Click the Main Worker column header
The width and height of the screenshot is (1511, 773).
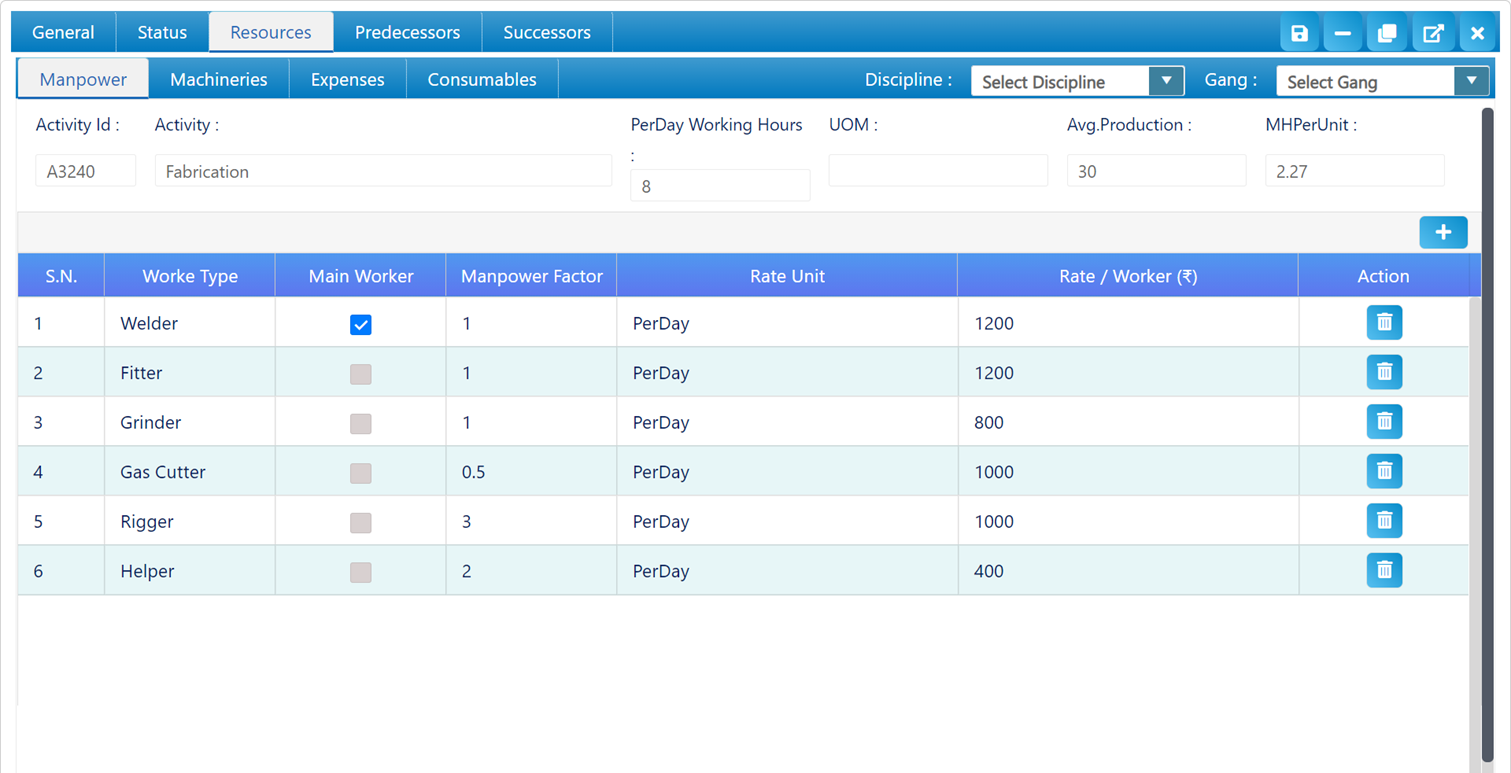(361, 276)
